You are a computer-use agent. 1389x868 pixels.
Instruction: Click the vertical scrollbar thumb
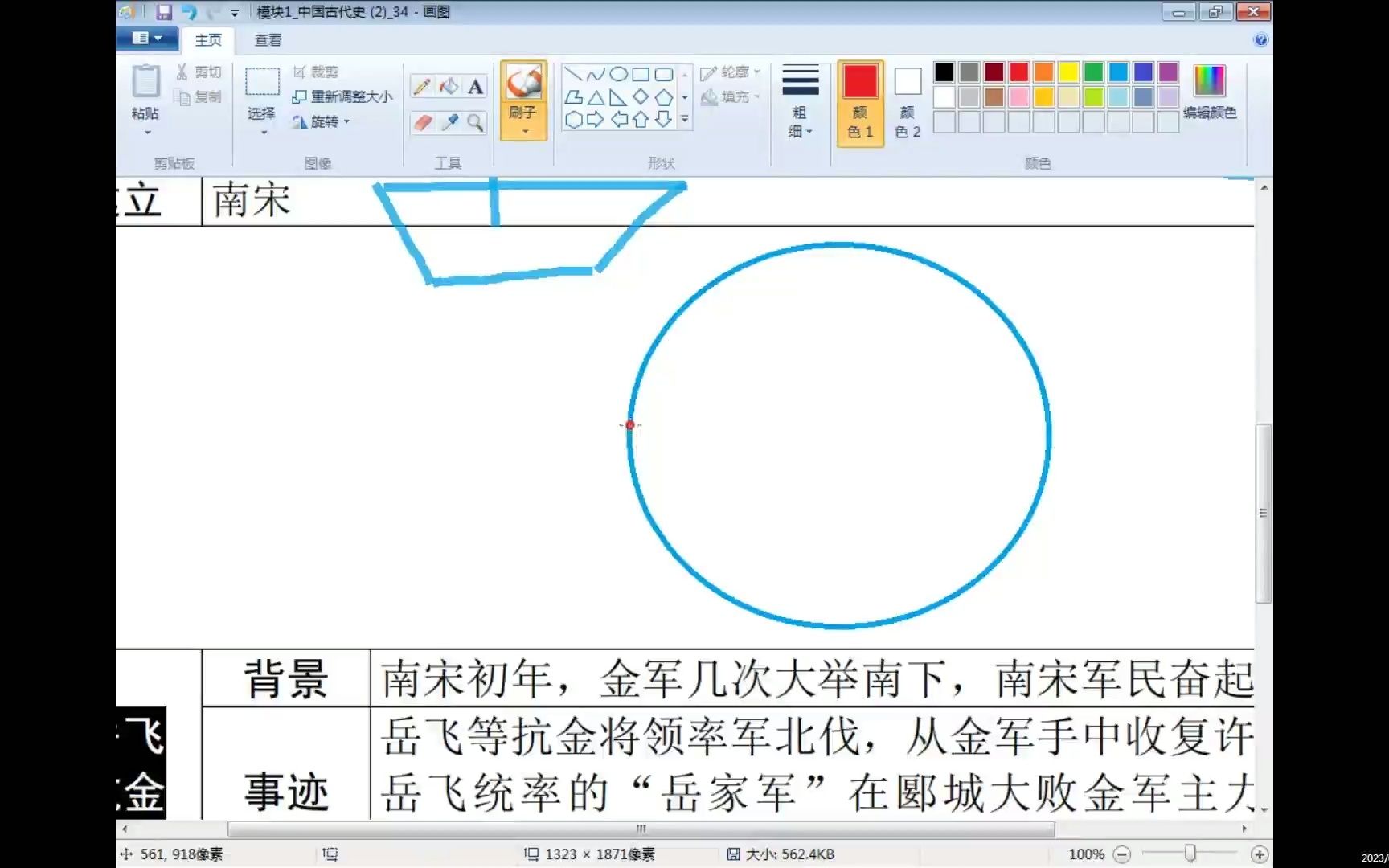[x=1264, y=513]
